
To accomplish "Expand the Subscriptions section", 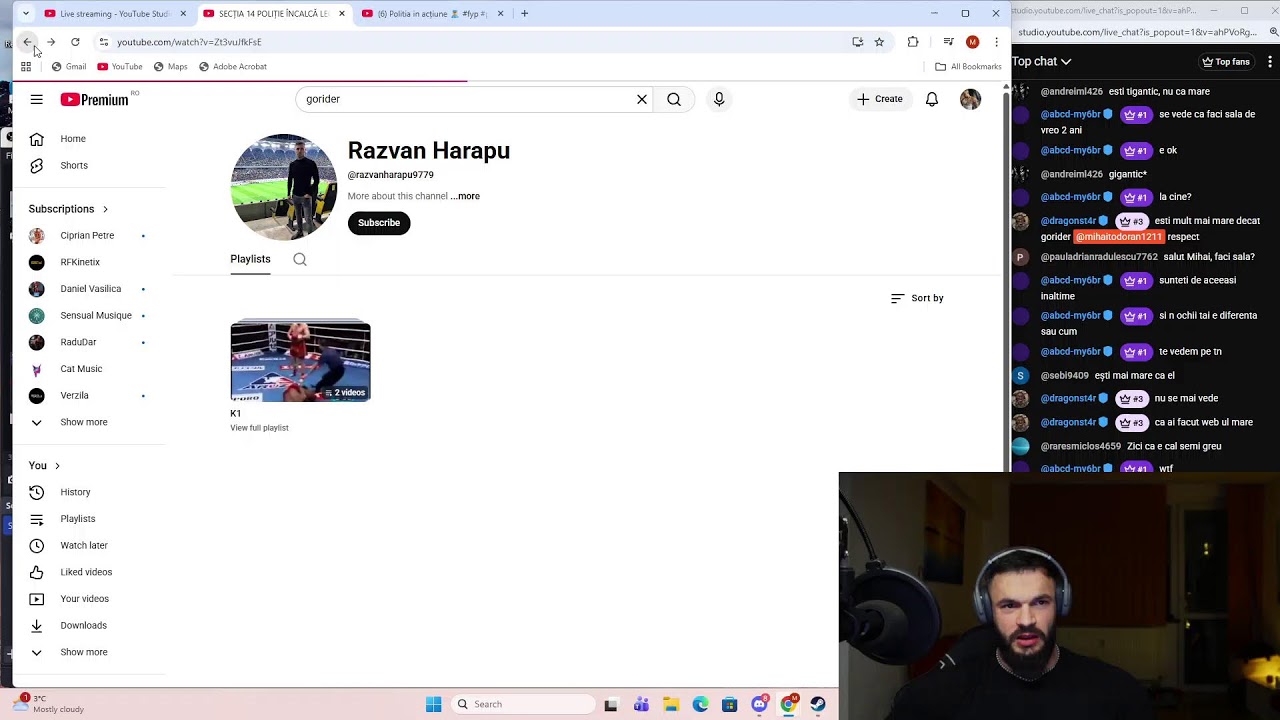I will [x=68, y=209].
